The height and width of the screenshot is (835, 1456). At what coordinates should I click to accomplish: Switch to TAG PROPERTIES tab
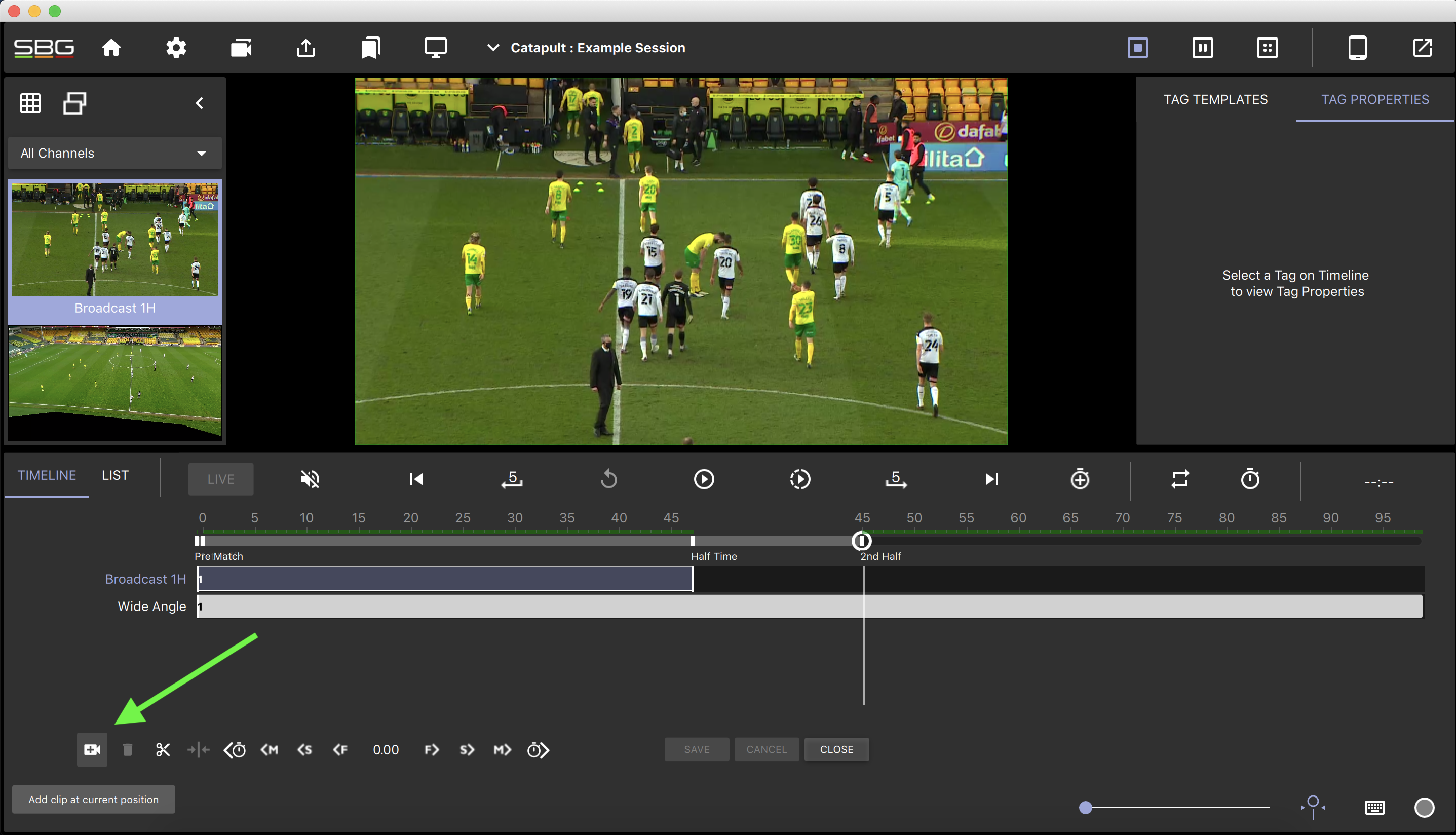point(1374,99)
